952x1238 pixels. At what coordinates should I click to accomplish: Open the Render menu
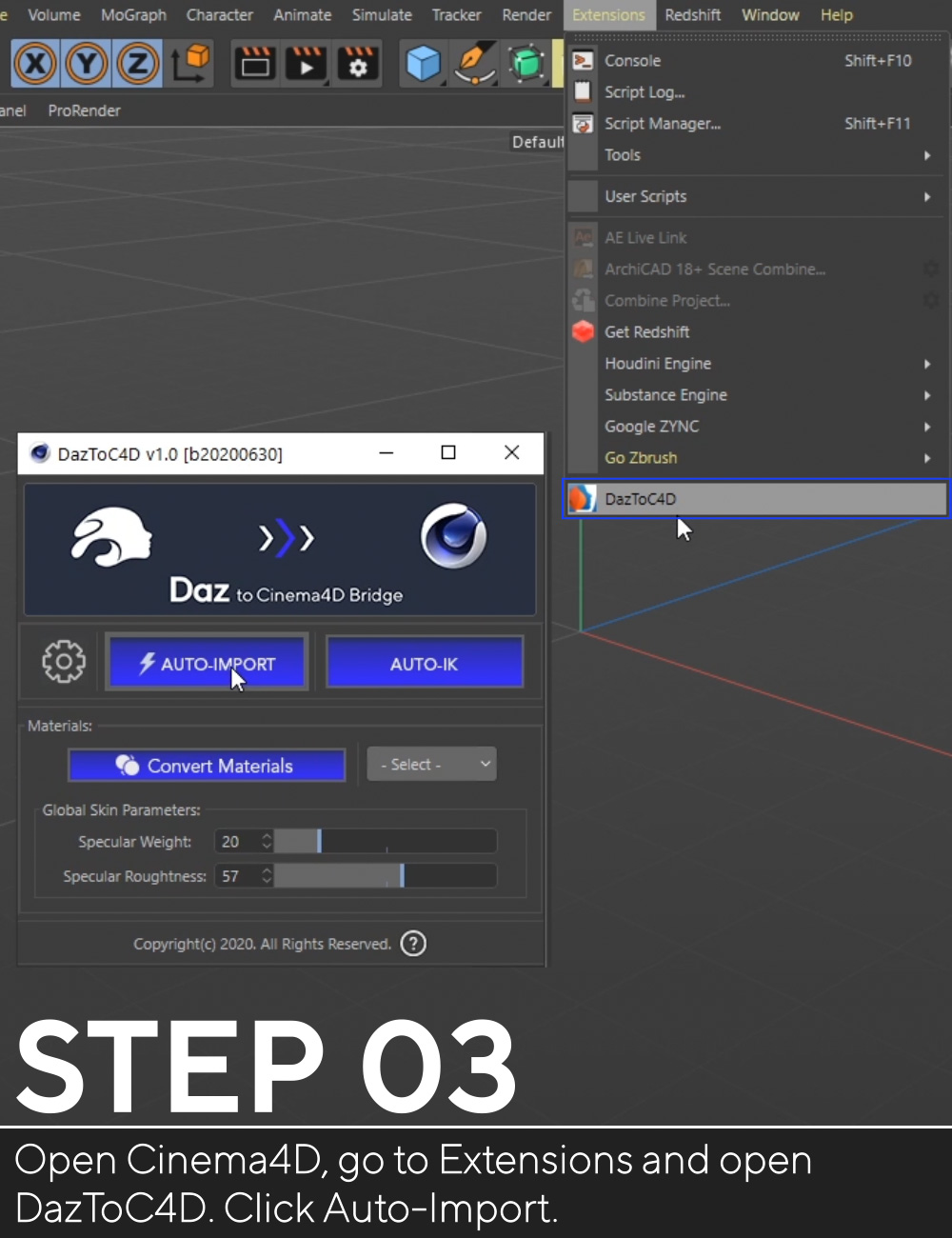(x=526, y=15)
